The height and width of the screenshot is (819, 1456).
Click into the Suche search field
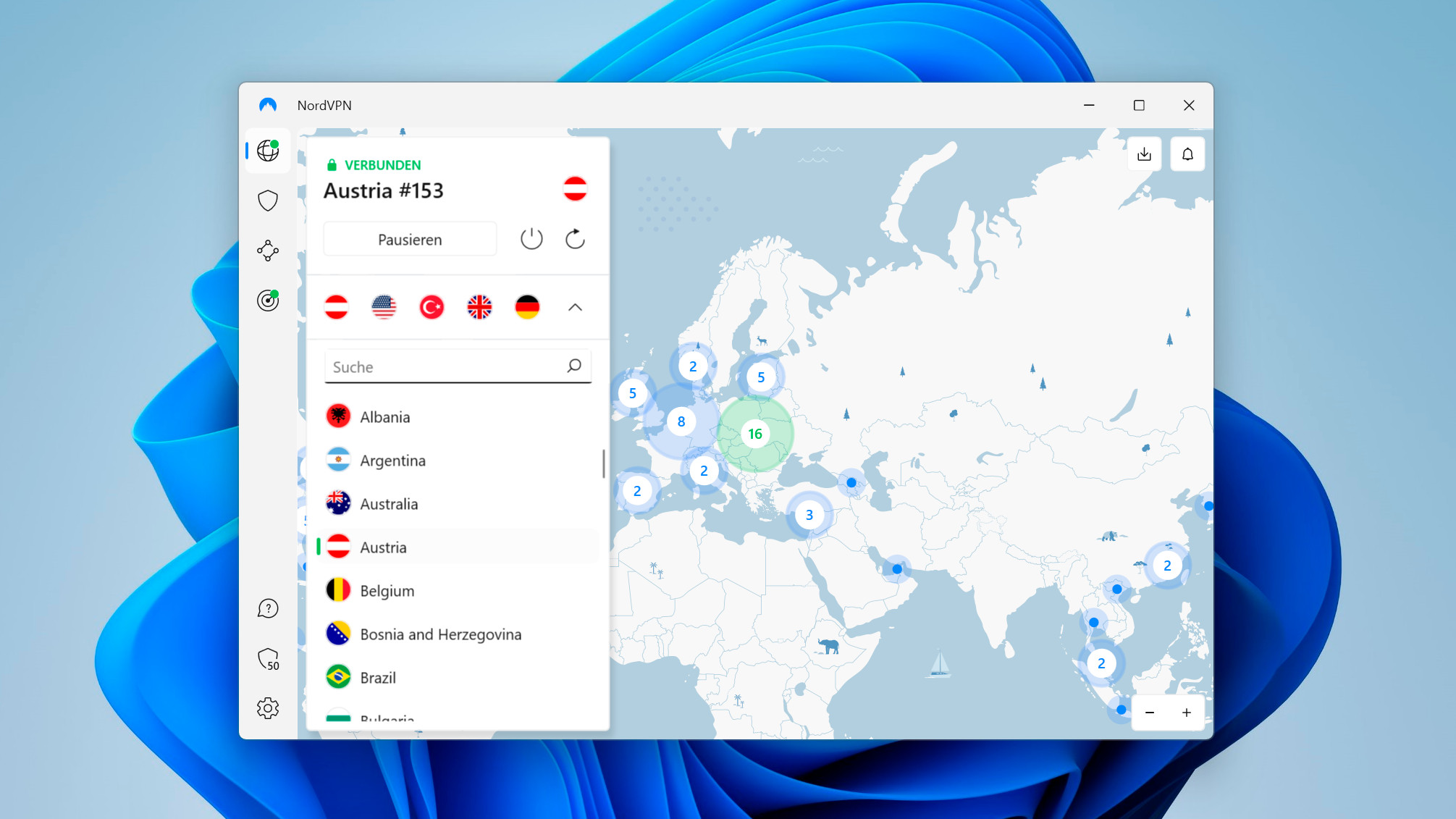coord(458,366)
